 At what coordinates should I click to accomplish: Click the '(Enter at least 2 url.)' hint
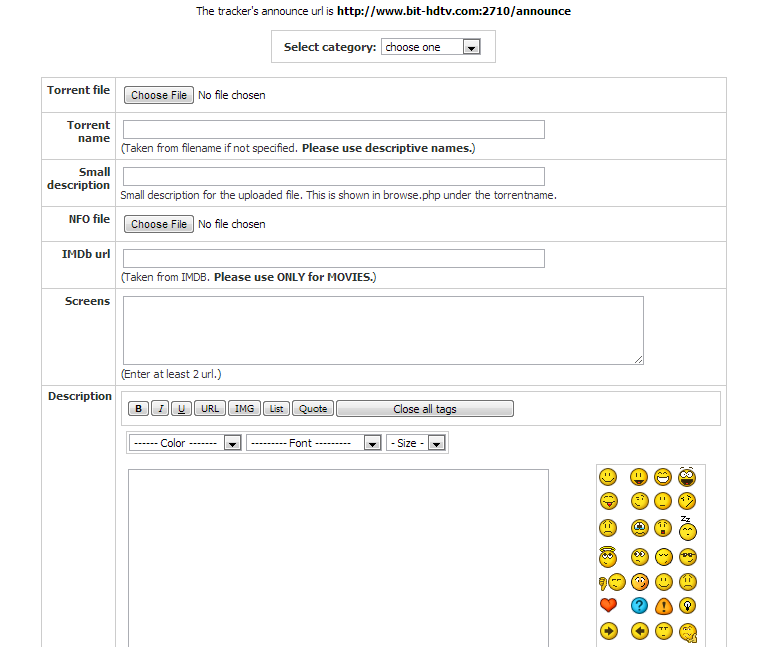[171, 374]
